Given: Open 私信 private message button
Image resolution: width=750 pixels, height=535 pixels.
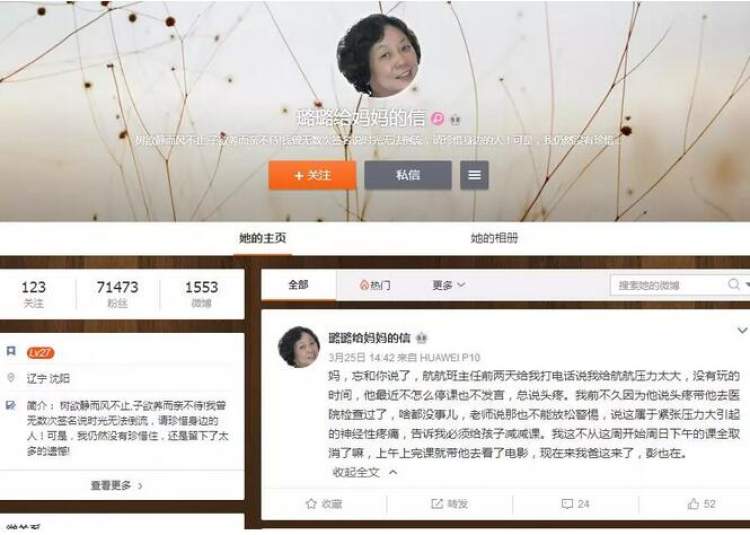Looking at the screenshot, I should [408, 175].
